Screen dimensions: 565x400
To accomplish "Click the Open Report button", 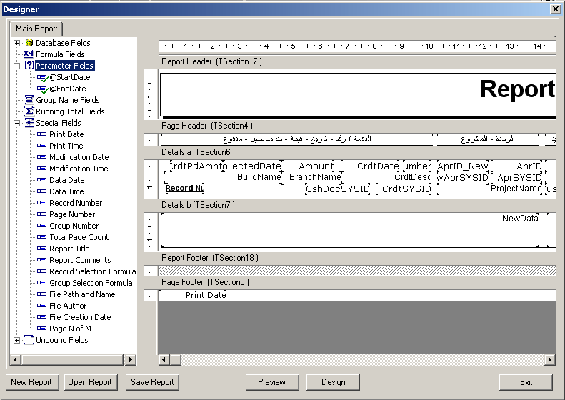I will 91,382.
